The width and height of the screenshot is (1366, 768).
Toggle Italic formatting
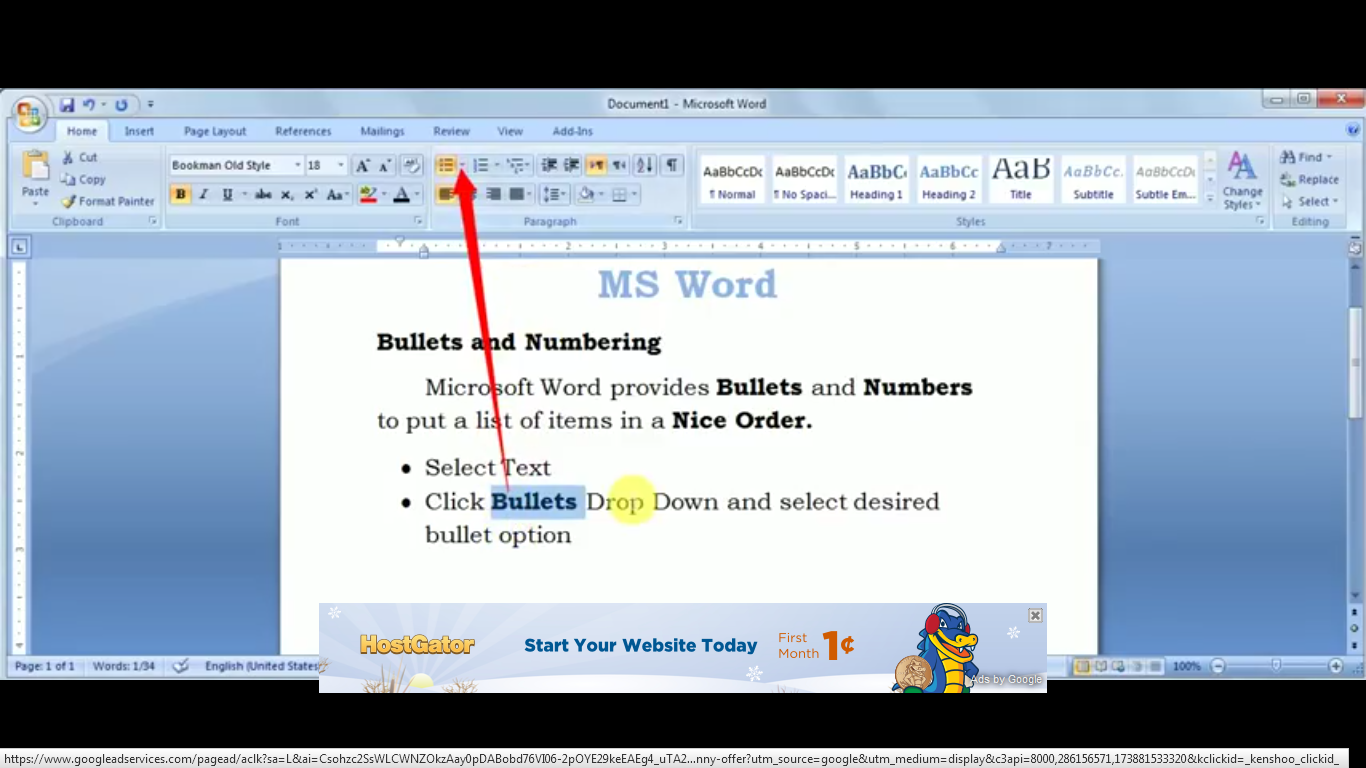(203, 194)
